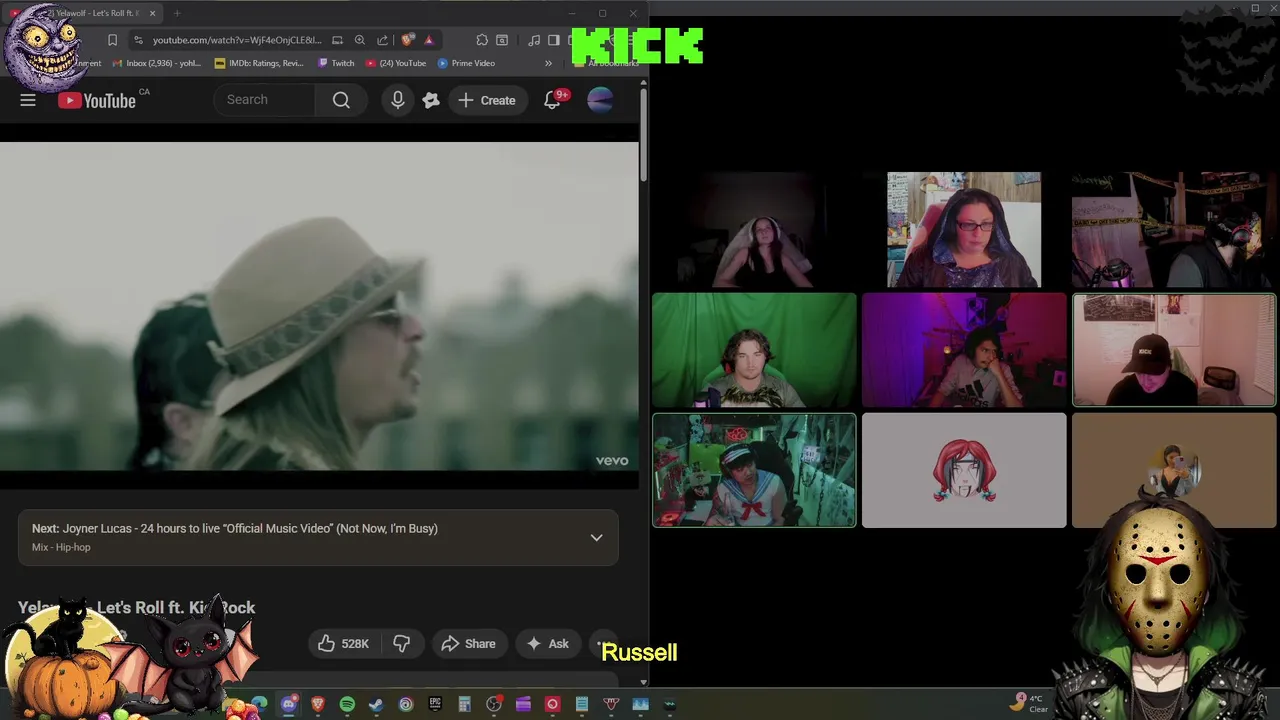Screen dimensions: 1280x720
Task: Bookmark this page in the address bar
Action: 112,40
